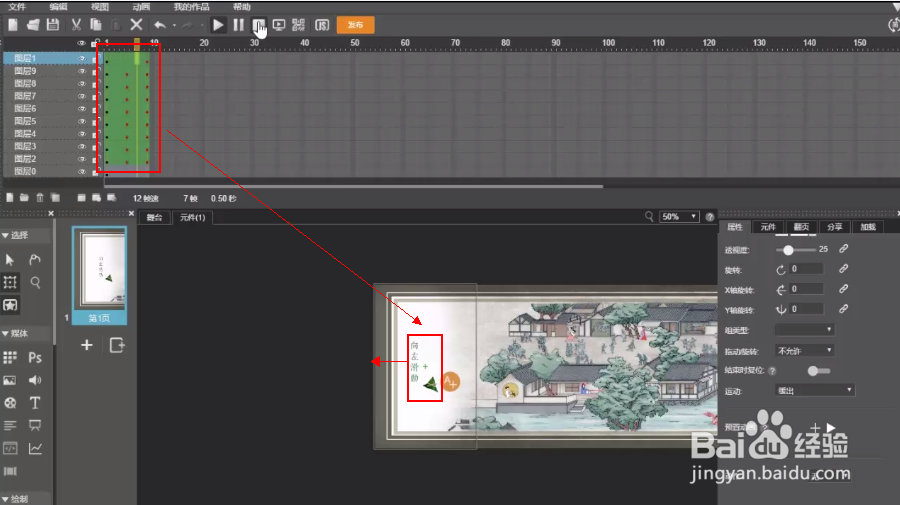Click the Ps import icon
Screen dimensions: 900x505
35,358
